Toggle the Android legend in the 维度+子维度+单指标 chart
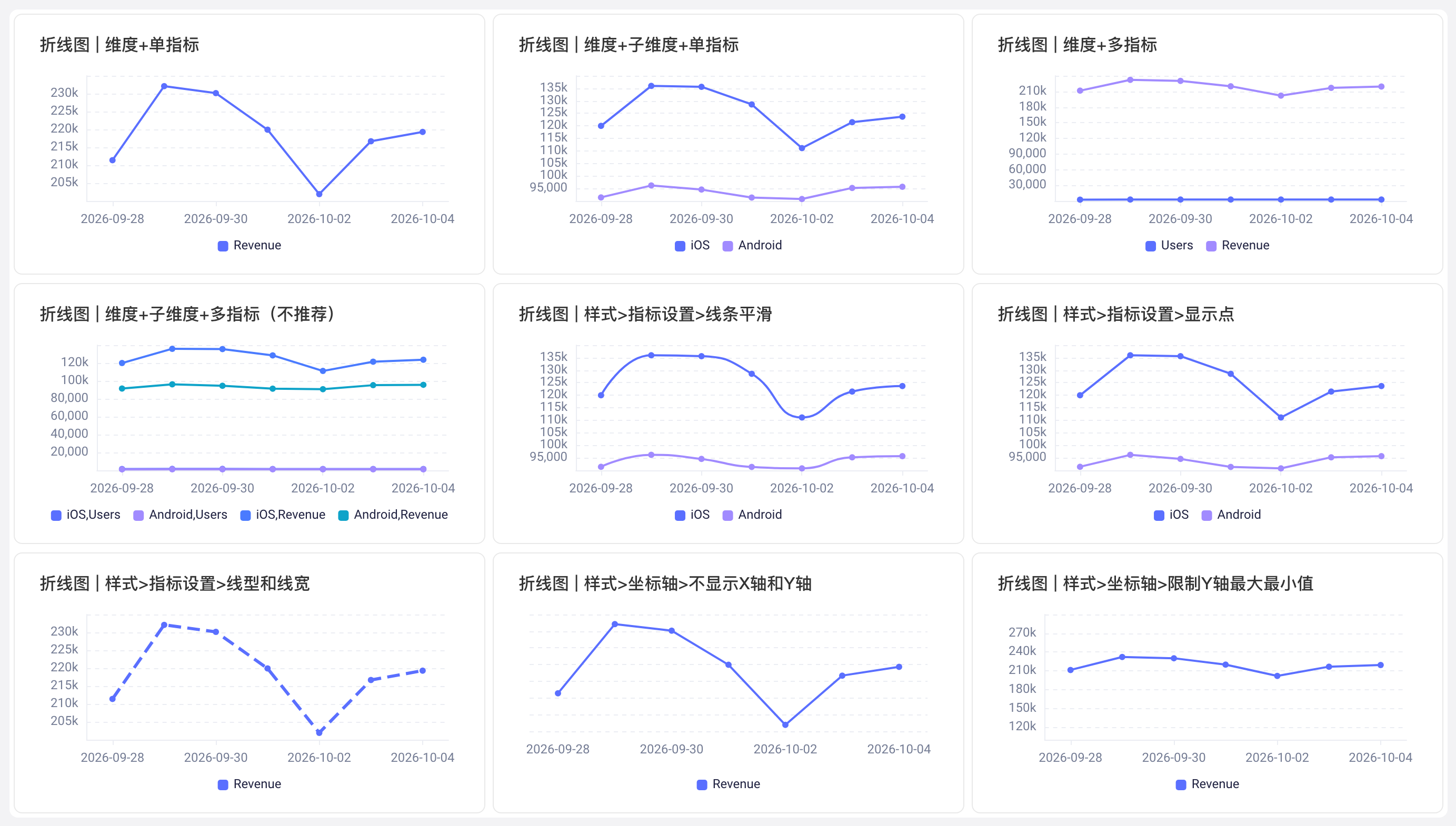The image size is (1456, 826). (752, 245)
